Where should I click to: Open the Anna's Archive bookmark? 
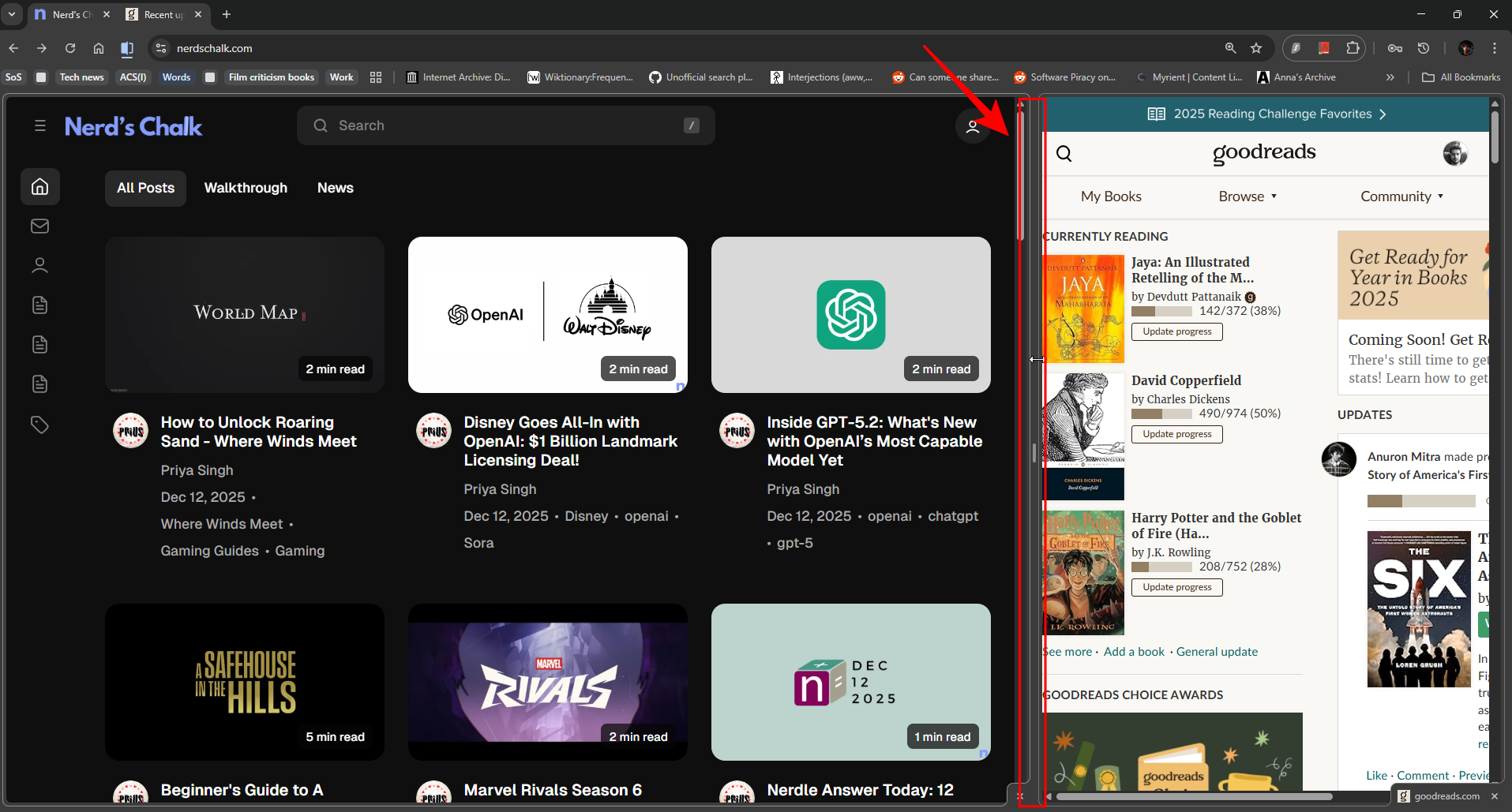click(1296, 77)
